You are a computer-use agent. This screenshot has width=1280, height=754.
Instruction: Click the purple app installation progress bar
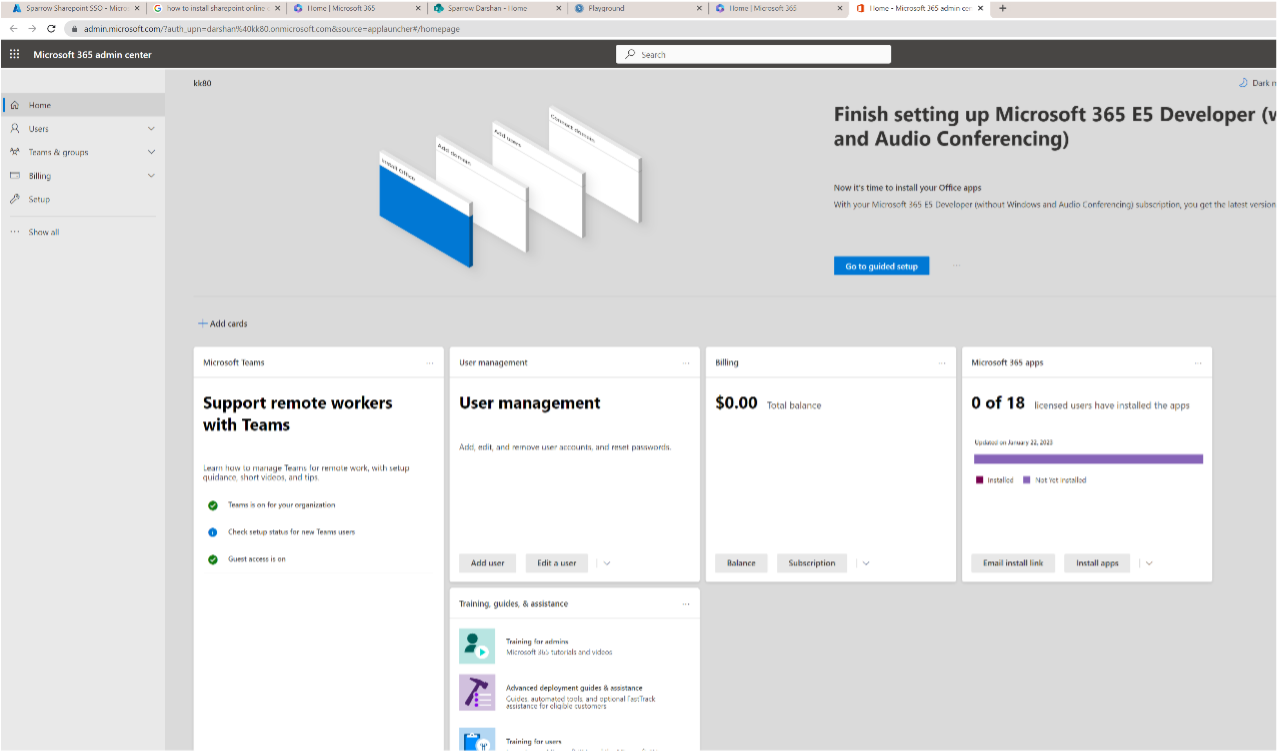point(1088,458)
